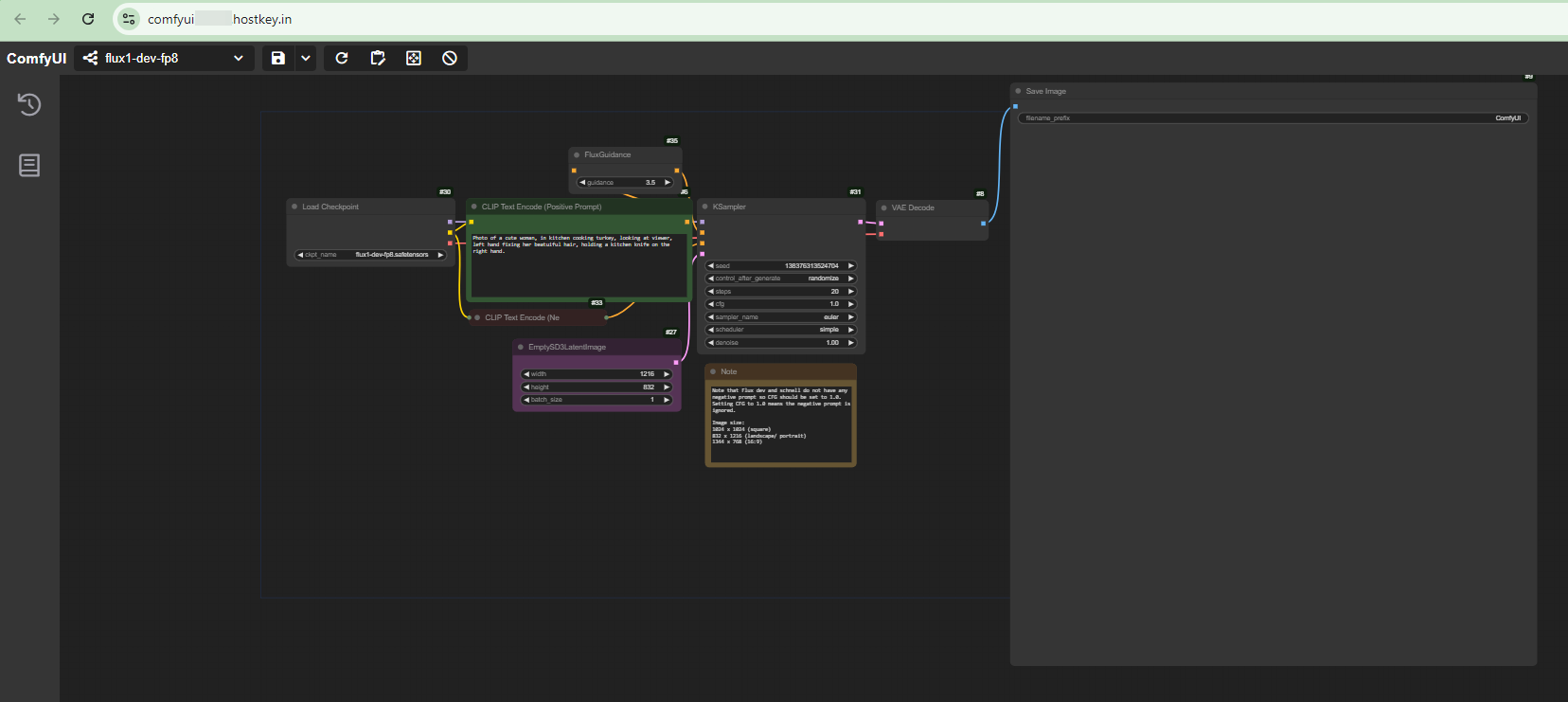
Task: Open the node library book icon
Action: [x=29, y=166]
